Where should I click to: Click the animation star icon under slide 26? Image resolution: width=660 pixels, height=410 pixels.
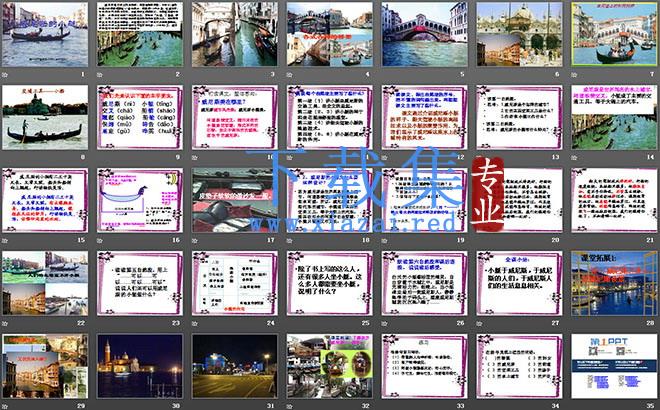(x=384, y=323)
